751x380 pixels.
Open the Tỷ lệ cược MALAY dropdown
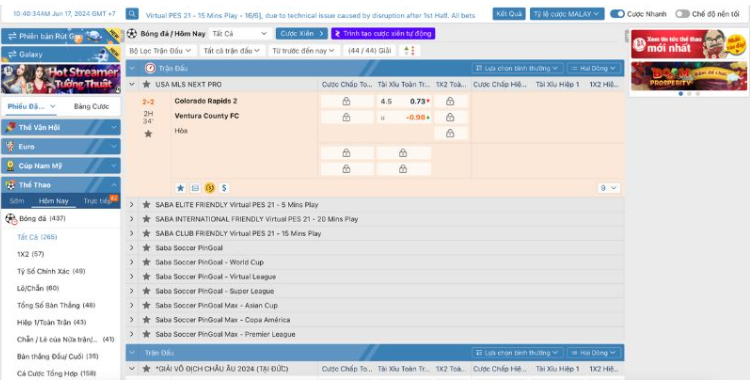567,14
